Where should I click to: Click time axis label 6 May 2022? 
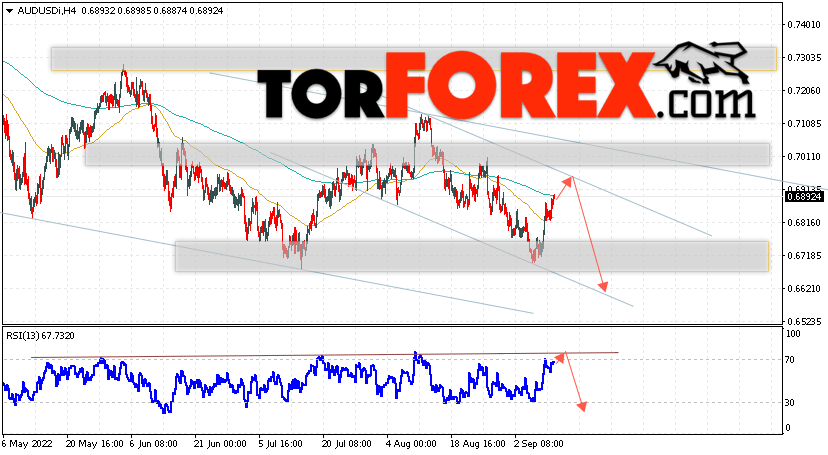(x=27, y=444)
